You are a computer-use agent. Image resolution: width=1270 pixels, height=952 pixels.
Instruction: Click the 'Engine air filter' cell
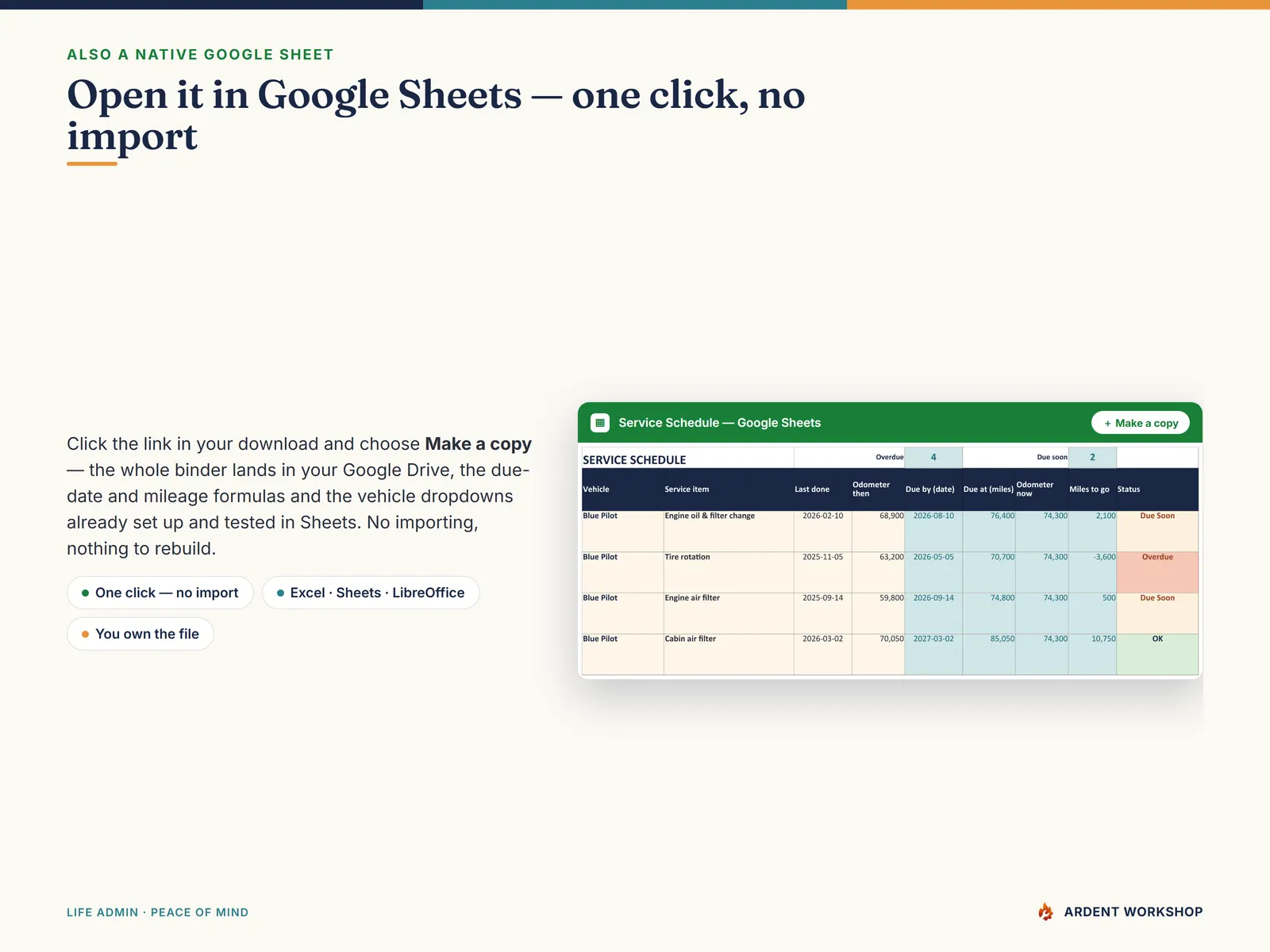(729, 613)
